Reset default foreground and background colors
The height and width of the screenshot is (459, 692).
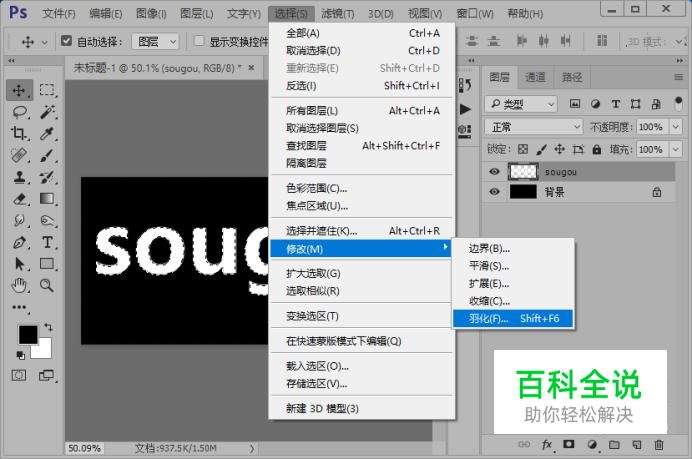point(20,355)
